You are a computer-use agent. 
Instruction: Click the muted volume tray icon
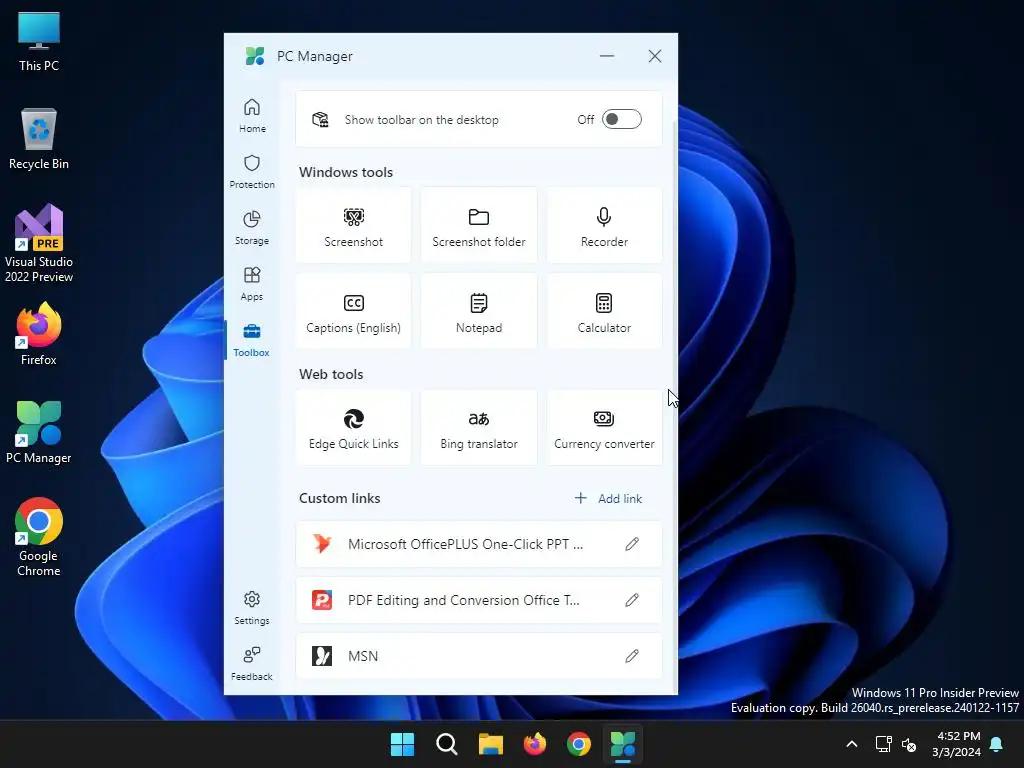[909, 744]
